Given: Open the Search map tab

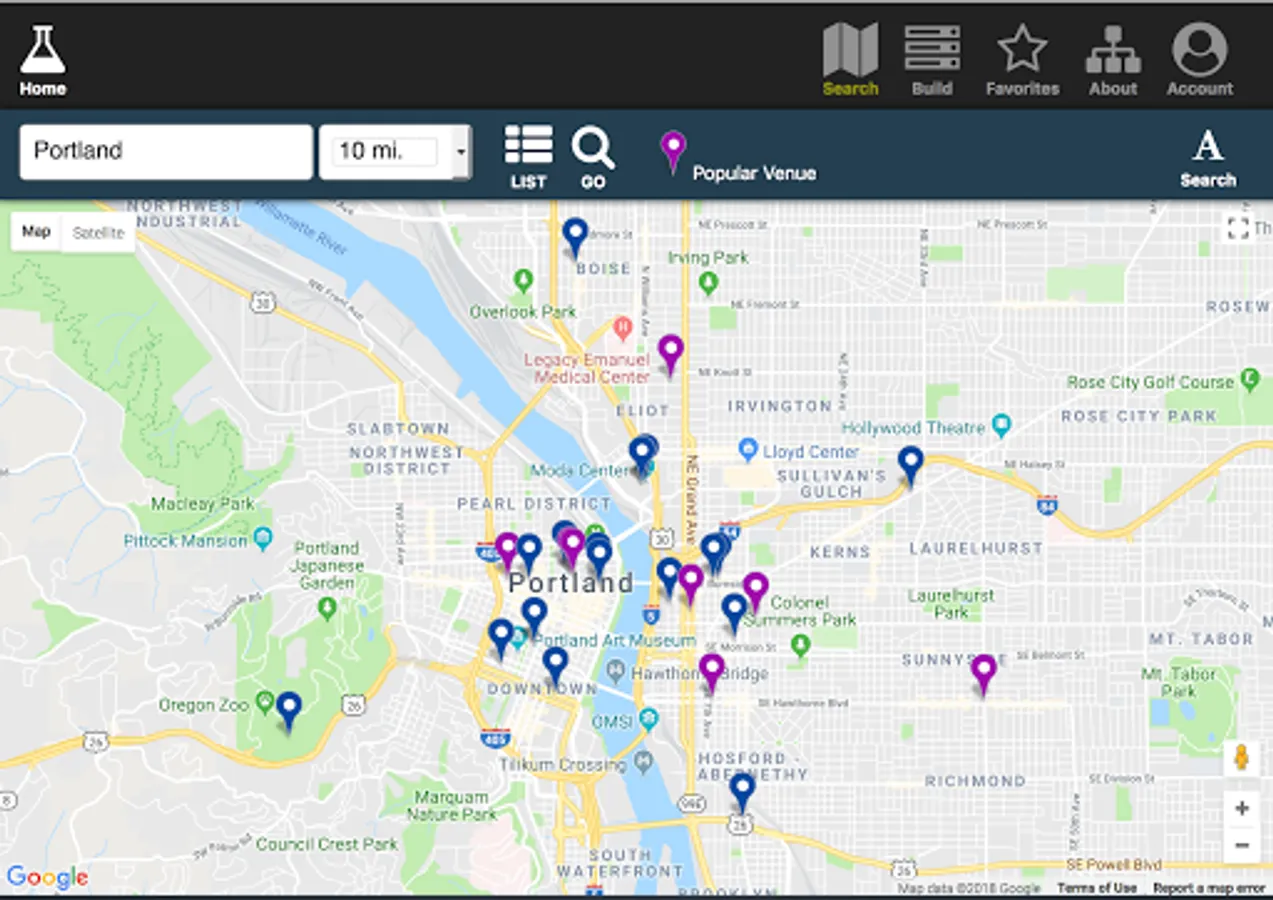Looking at the screenshot, I should click(850, 60).
